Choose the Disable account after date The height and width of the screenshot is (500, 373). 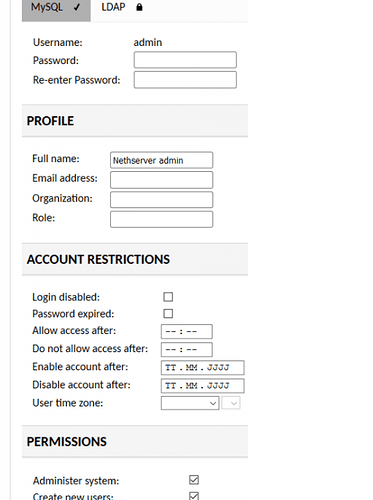pos(203,386)
